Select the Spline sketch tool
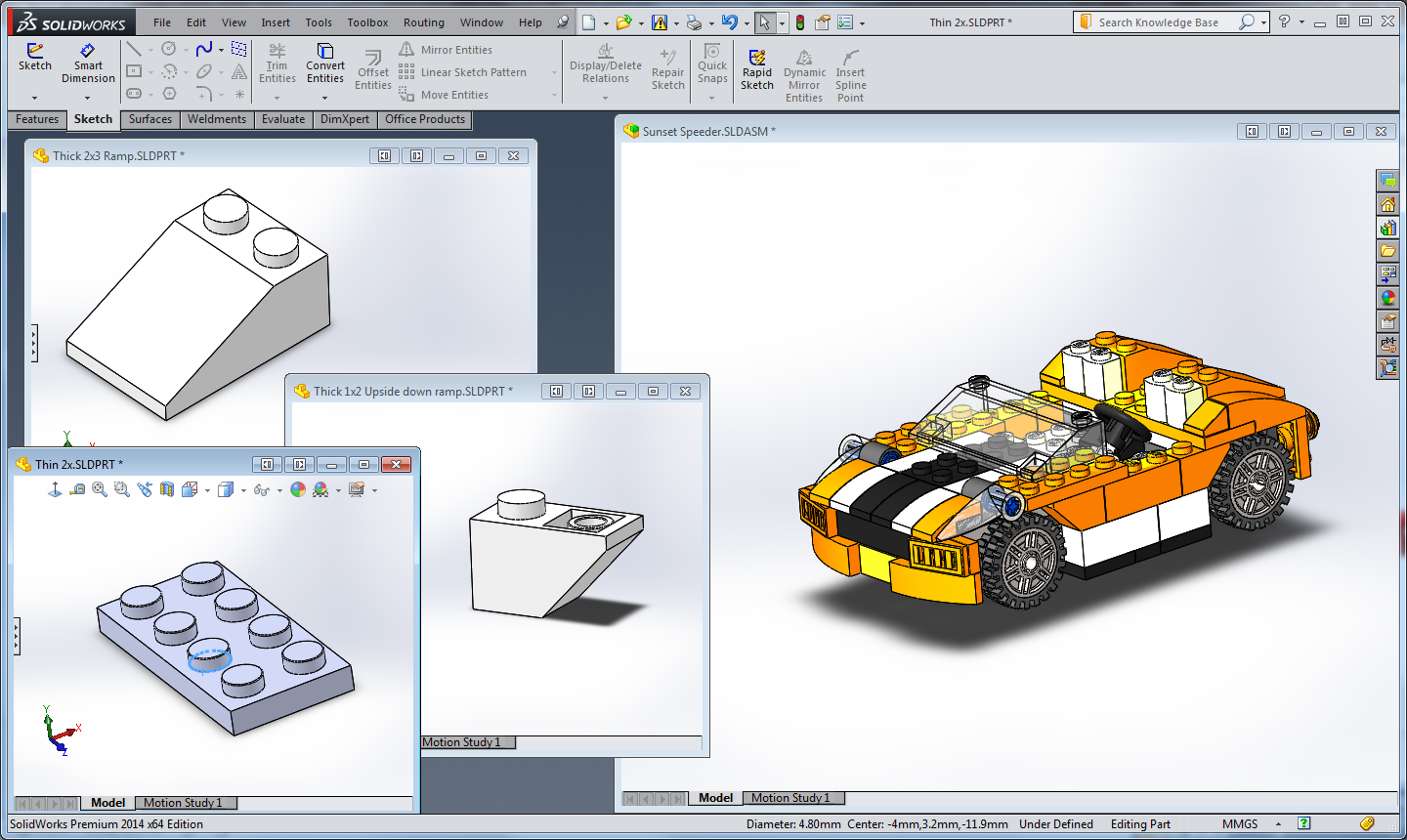This screenshot has height=840, width=1407. pos(204,49)
